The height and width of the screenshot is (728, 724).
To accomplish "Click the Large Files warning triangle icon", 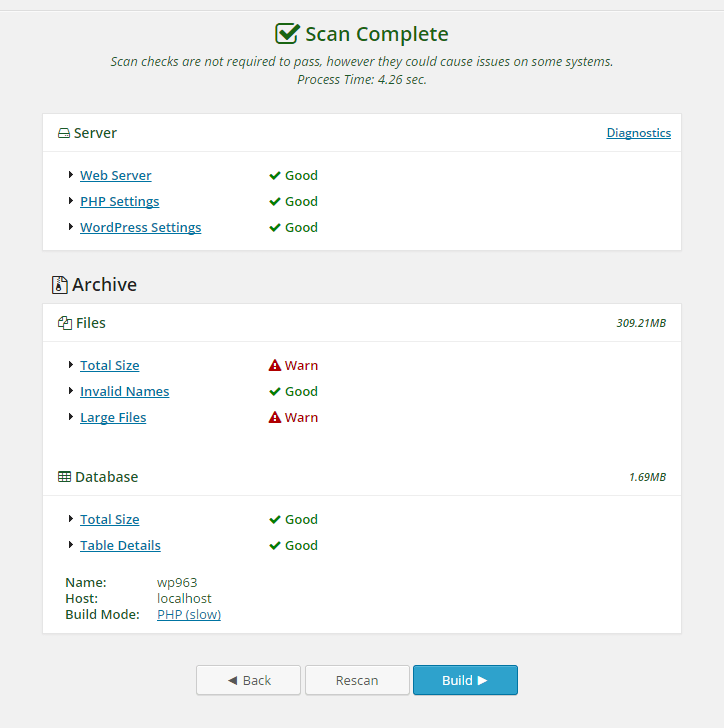I will coord(275,418).
